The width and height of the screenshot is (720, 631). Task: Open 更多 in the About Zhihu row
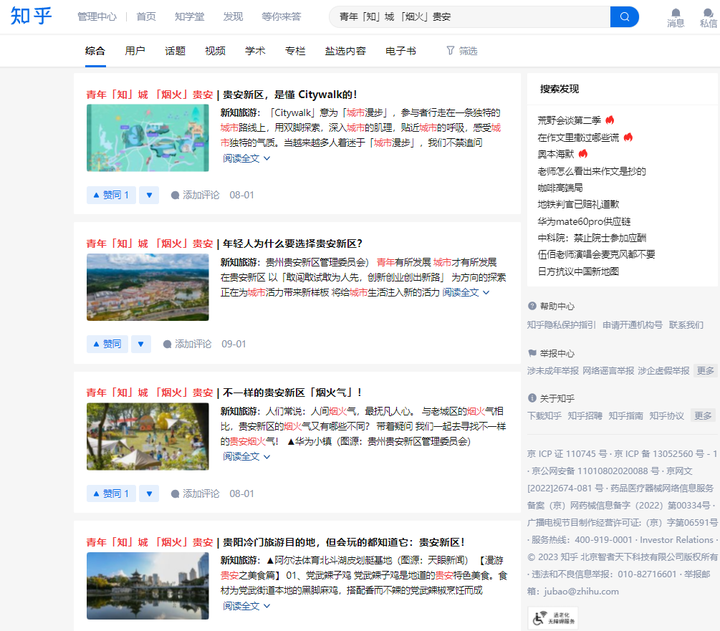tap(703, 416)
